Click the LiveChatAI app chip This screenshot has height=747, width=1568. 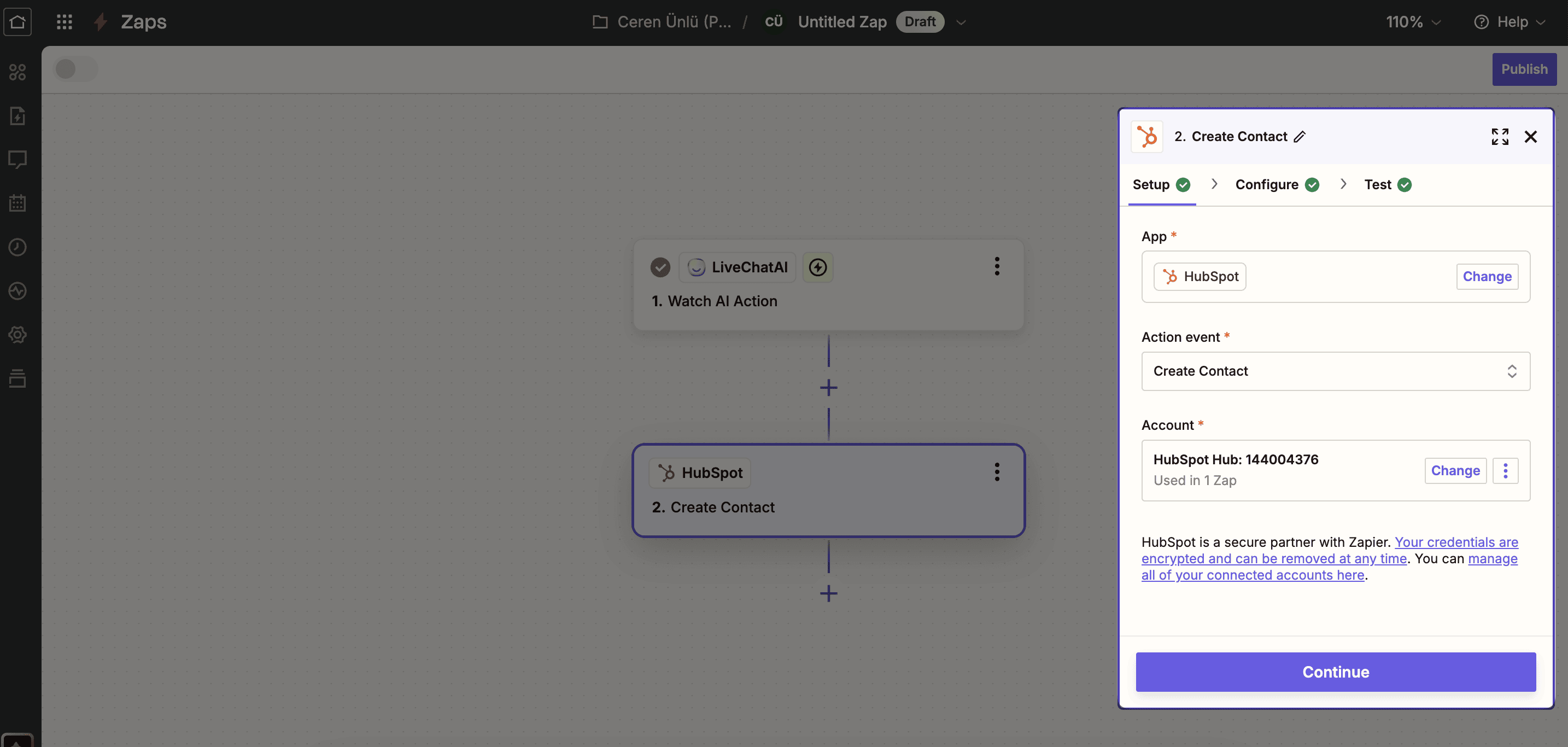click(x=737, y=267)
